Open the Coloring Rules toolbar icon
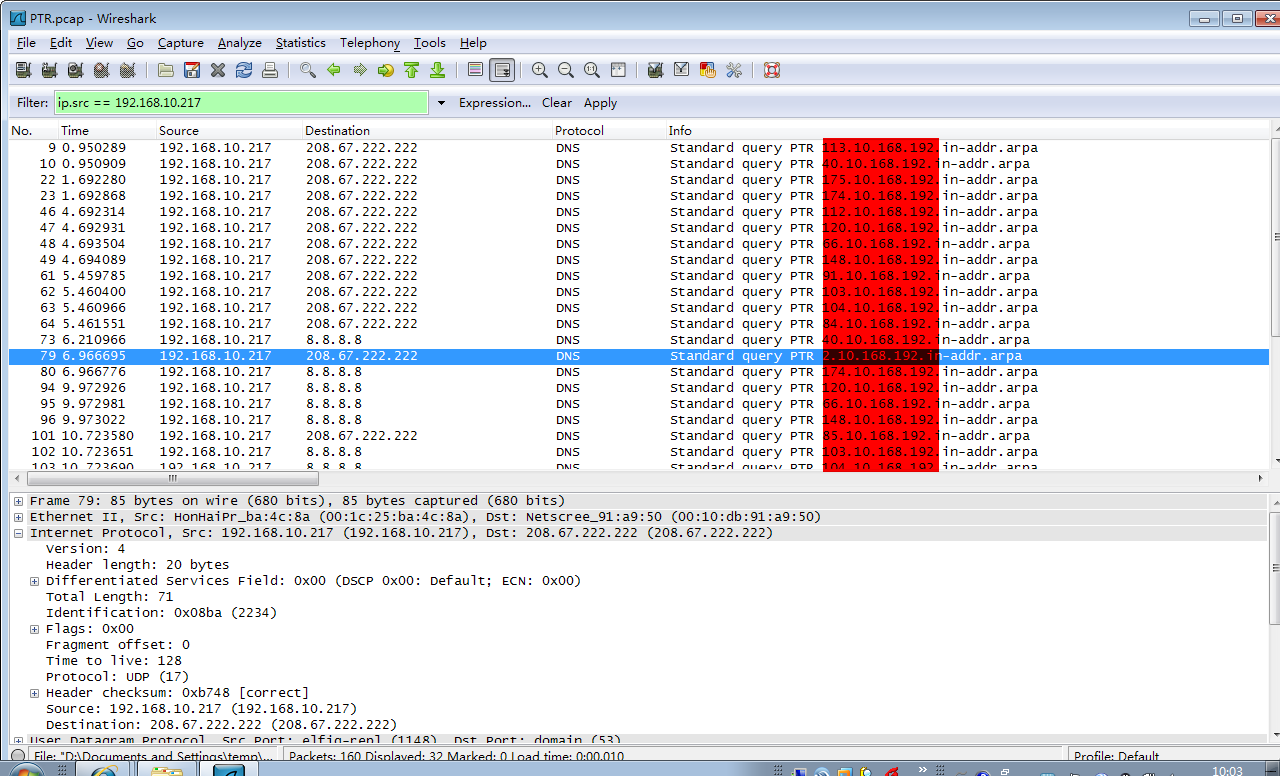The image size is (1280, 776). tap(708, 70)
